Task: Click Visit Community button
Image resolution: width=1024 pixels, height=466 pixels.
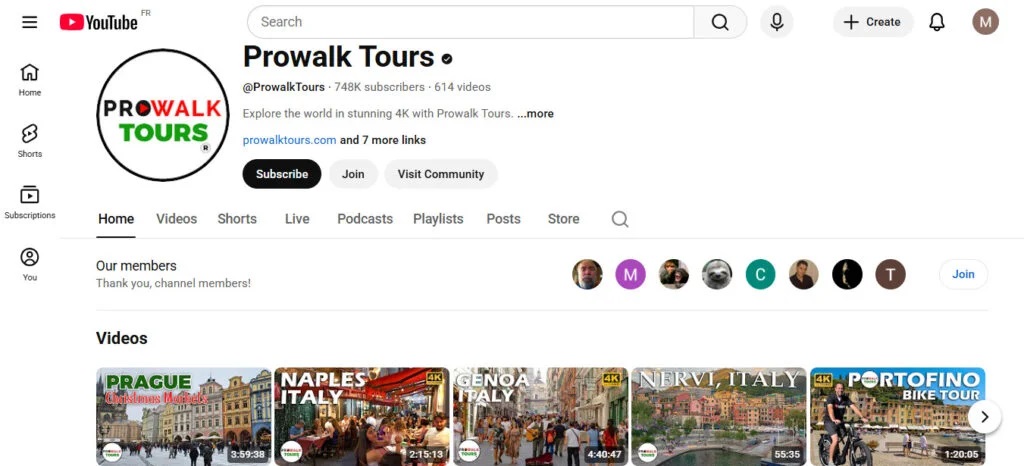Action: point(440,174)
